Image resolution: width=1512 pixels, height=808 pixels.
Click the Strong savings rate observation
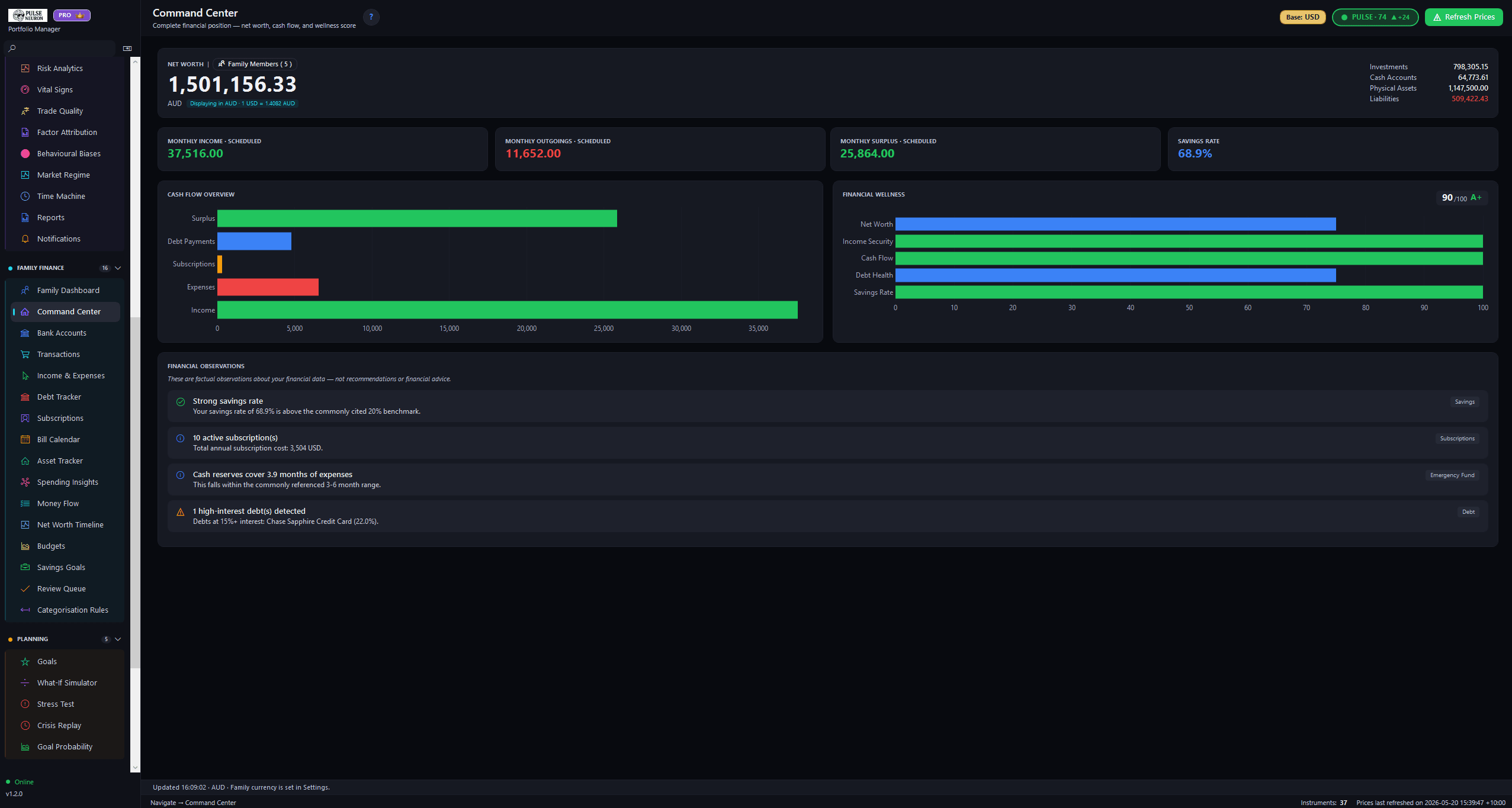pyautogui.click(x=827, y=406)
